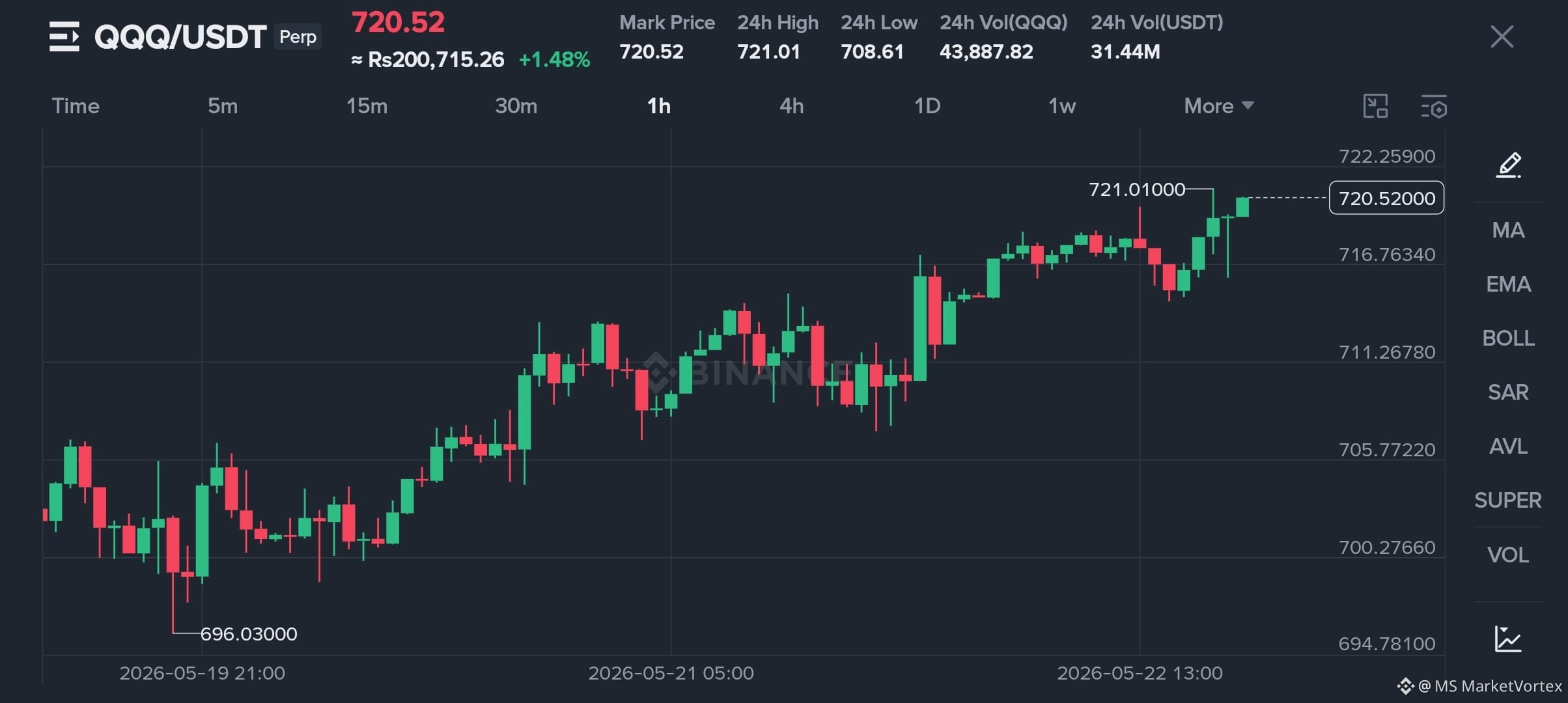Select the 4h timeframe
The height and width of the screenshot is (703, 1568).
coord(791,105)
